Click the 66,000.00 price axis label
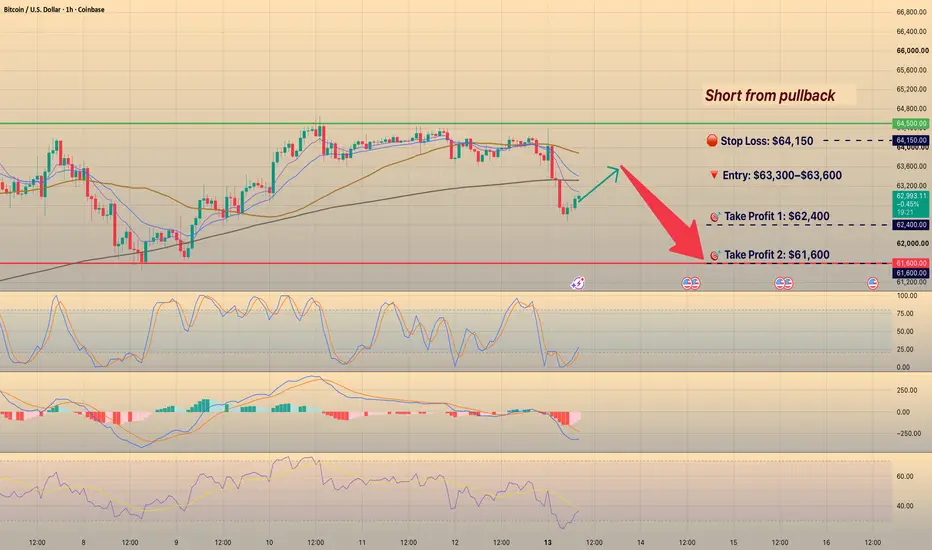The image size is (932, 550). click(912, 51)
